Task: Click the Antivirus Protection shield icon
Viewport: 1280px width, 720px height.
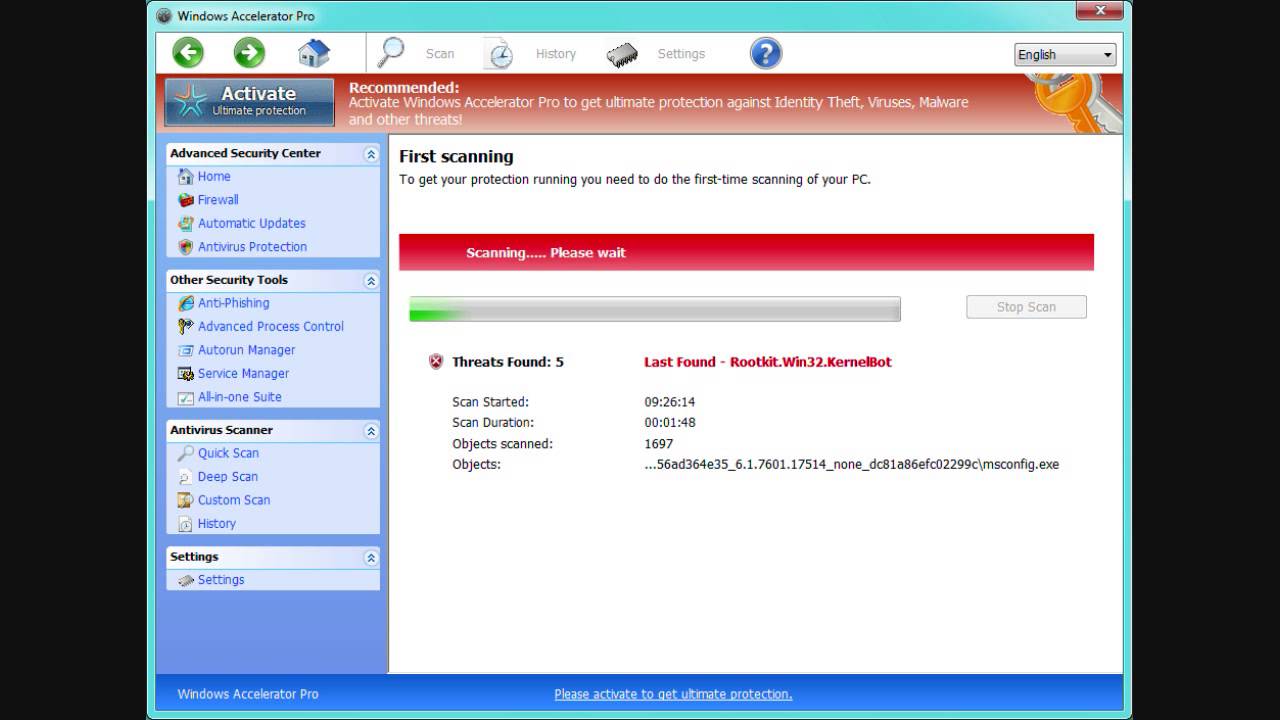Action: pyautogui.click(x=185, y=247)
